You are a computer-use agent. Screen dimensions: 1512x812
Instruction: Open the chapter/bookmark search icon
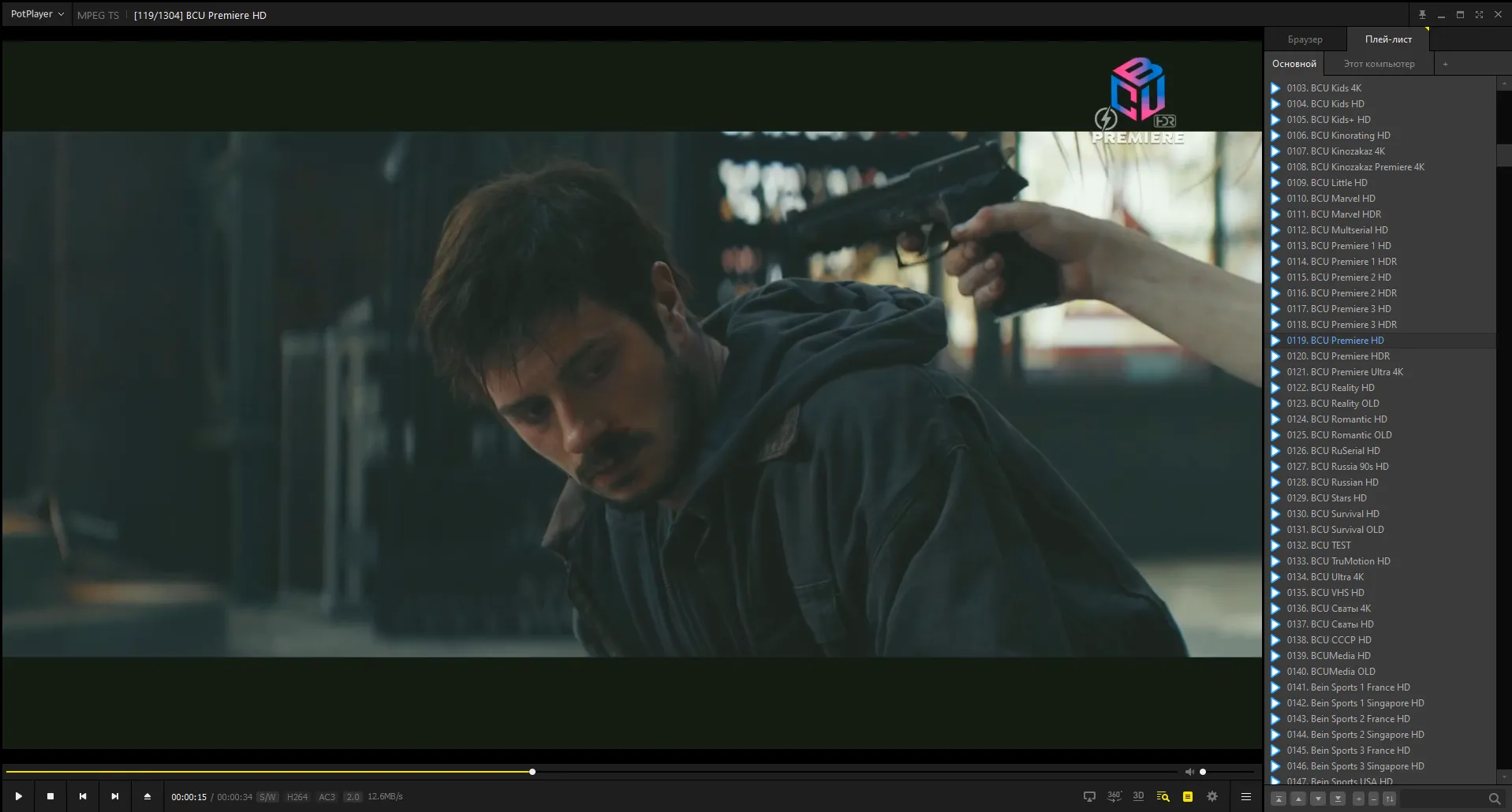click(x=1163, y=796)
